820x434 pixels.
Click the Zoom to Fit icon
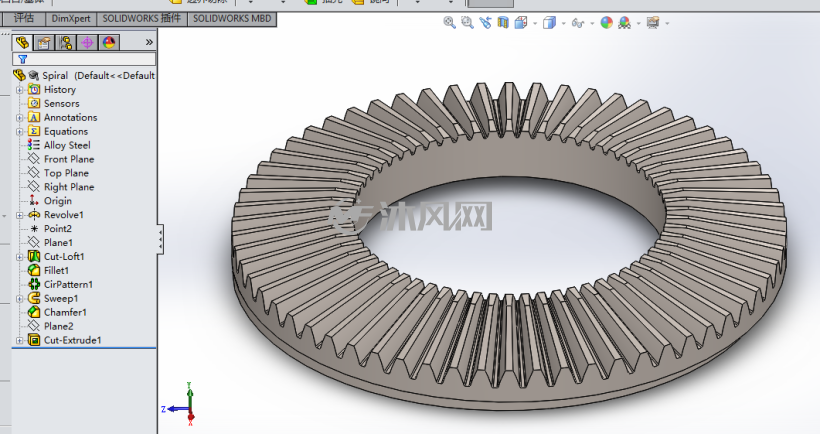449,22
